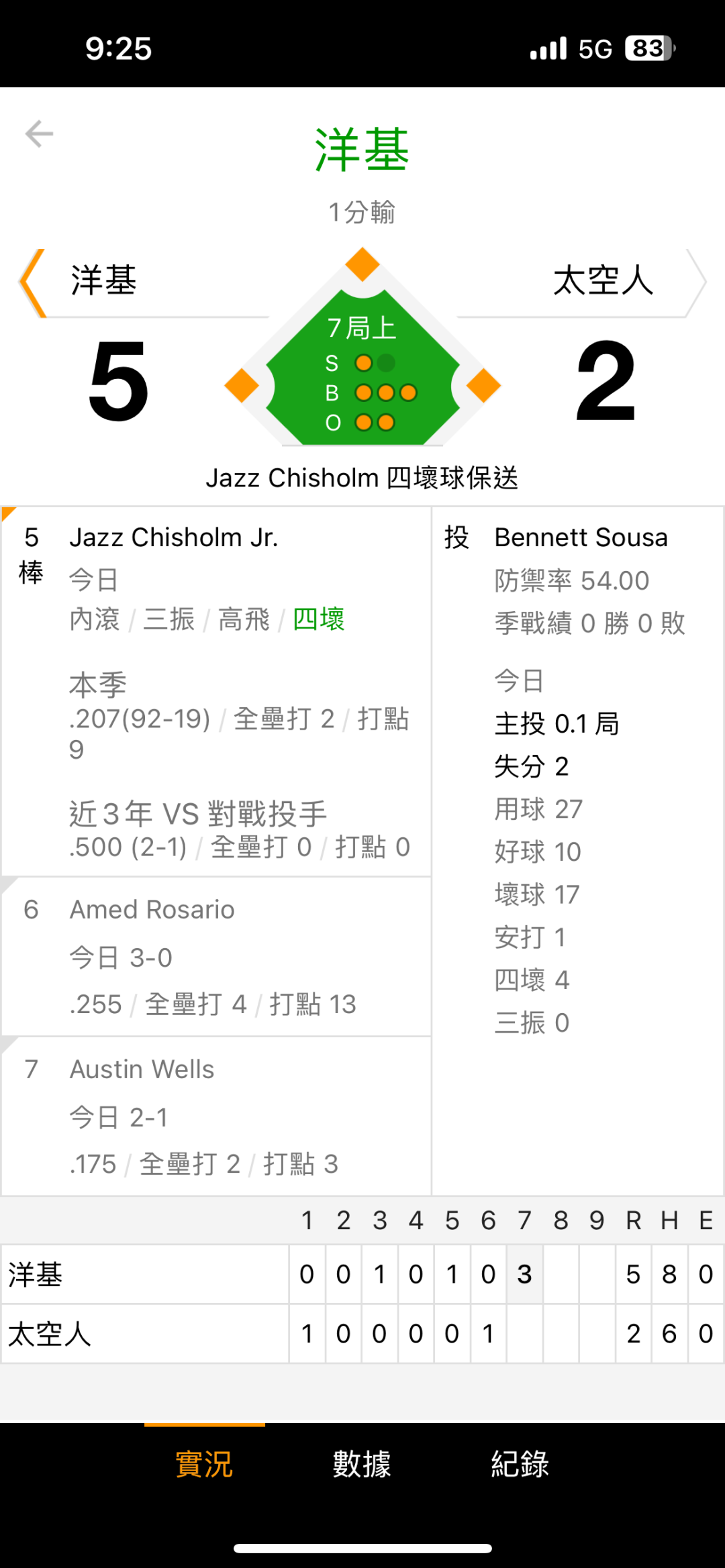Screen dimensions: 725x1568
Task: Tap the first base orange diamond
Action: pyautogui.click(x=483, y=386)
